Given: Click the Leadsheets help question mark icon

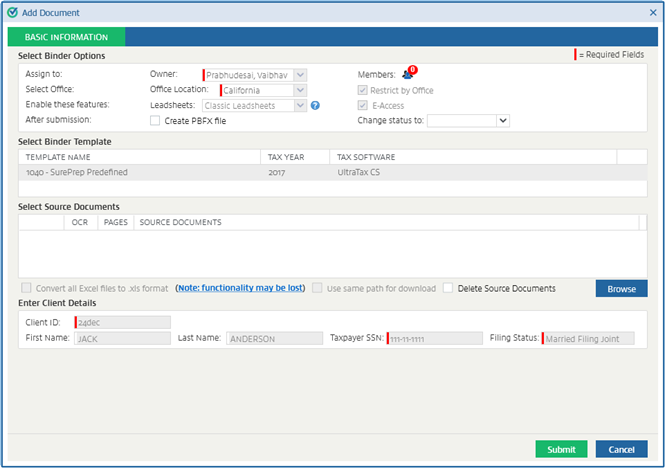Looking at the screenshot, I should (x=315, y=105).
